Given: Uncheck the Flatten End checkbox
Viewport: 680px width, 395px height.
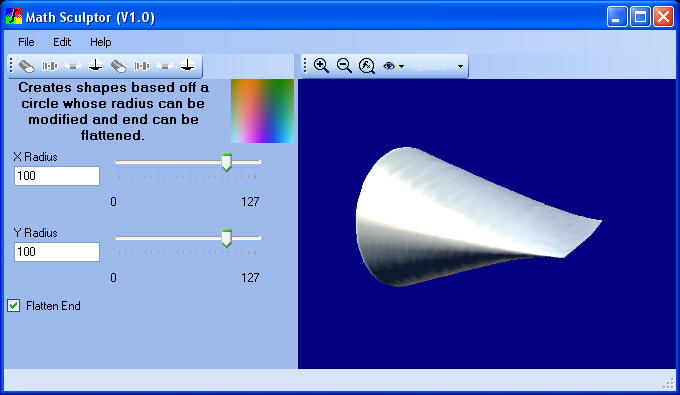Looking at the screenshot, I should [13, 306].
